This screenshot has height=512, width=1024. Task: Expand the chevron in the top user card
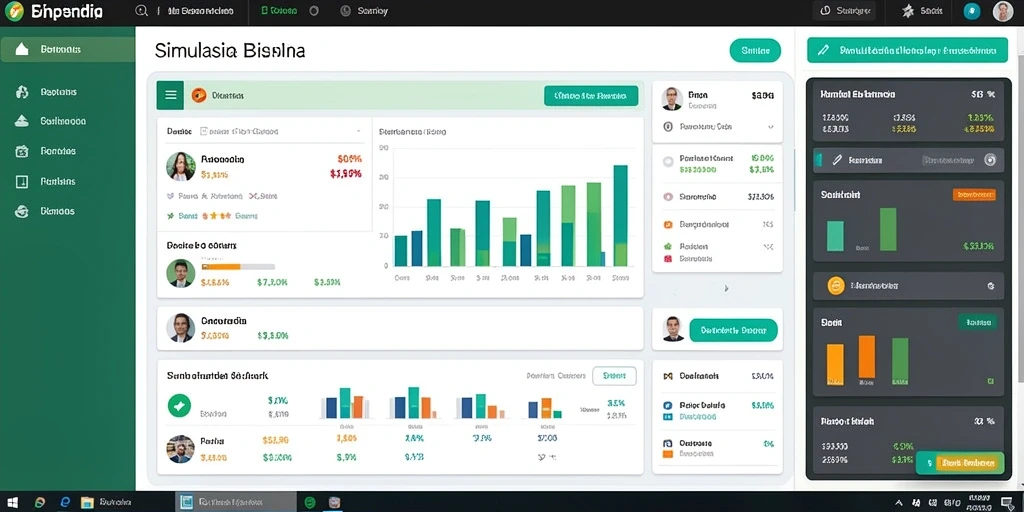pos(771,127)
